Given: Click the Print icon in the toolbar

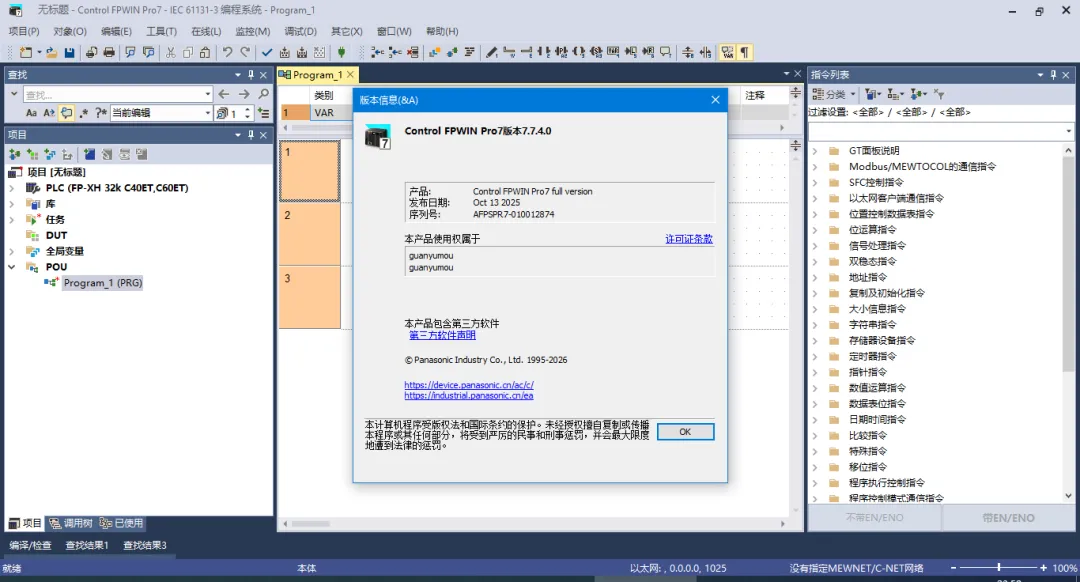Looking at the screenshot, I should click(109, 52).
